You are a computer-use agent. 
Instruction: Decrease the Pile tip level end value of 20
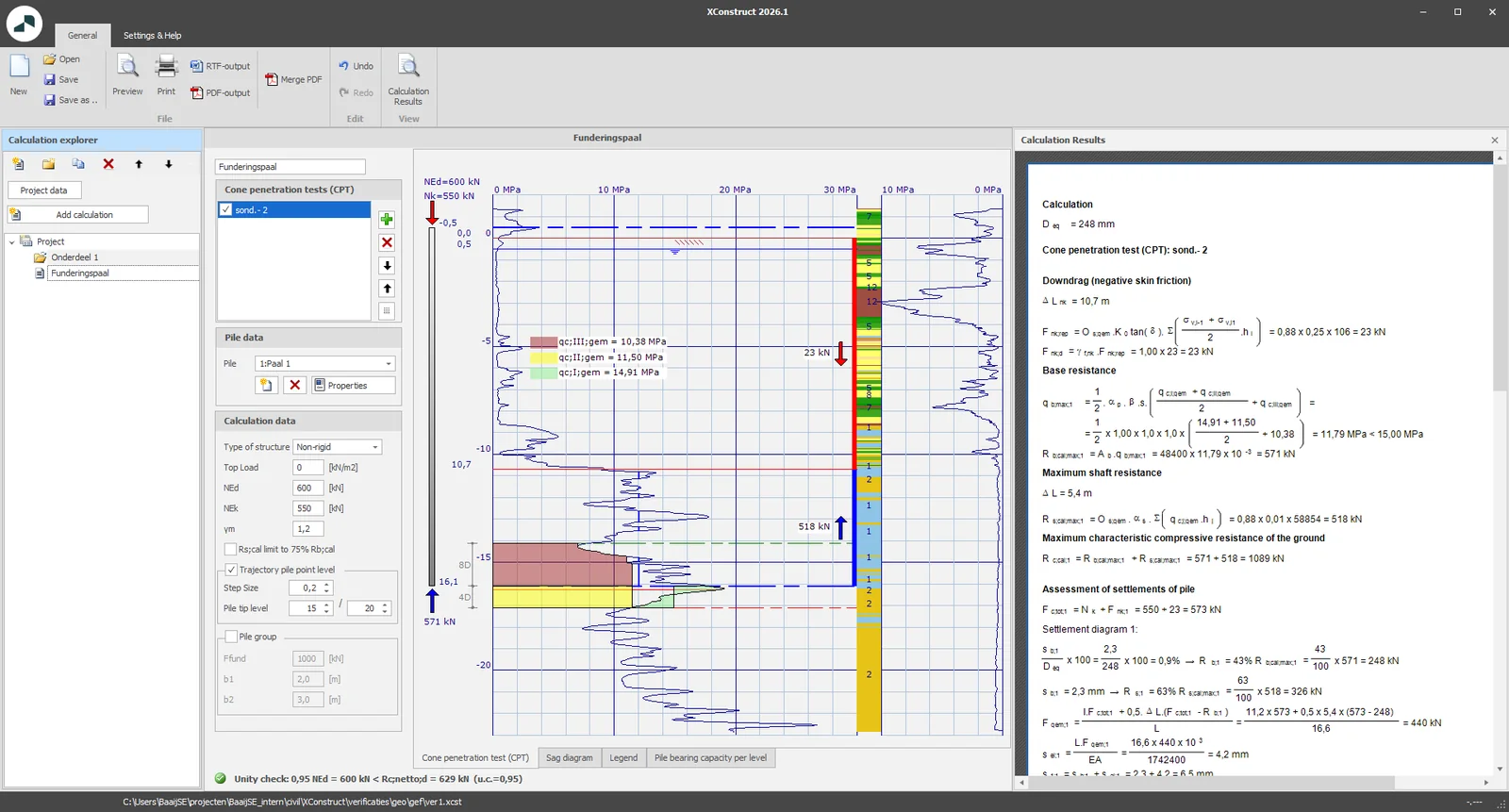click(385, 612)
